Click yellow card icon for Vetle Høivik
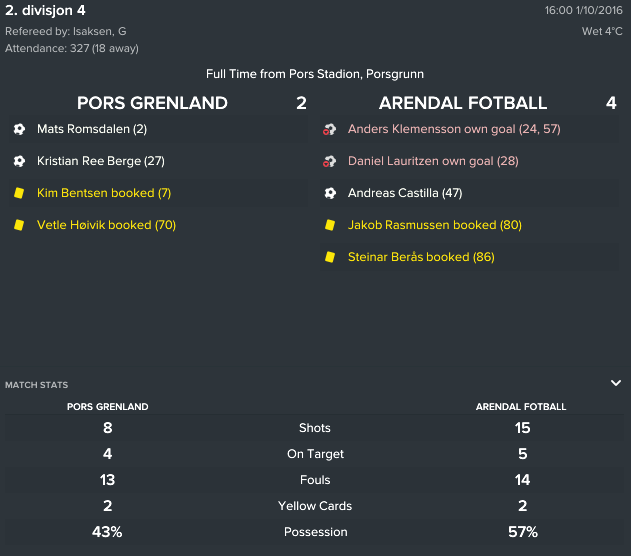The width and height of the screenshot is (631, 556). tap(19, 225)
